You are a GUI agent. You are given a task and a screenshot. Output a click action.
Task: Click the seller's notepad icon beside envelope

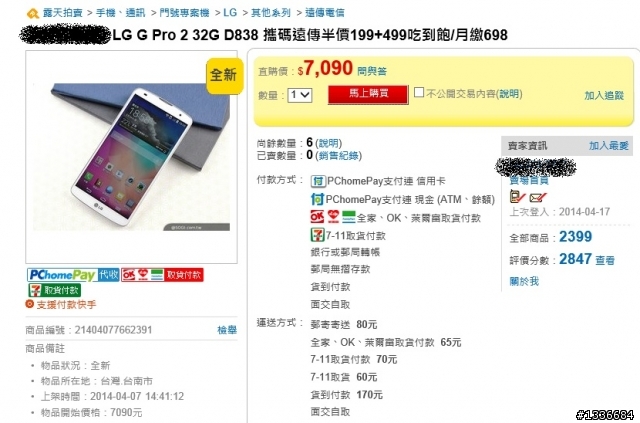(x=517, y=197)
